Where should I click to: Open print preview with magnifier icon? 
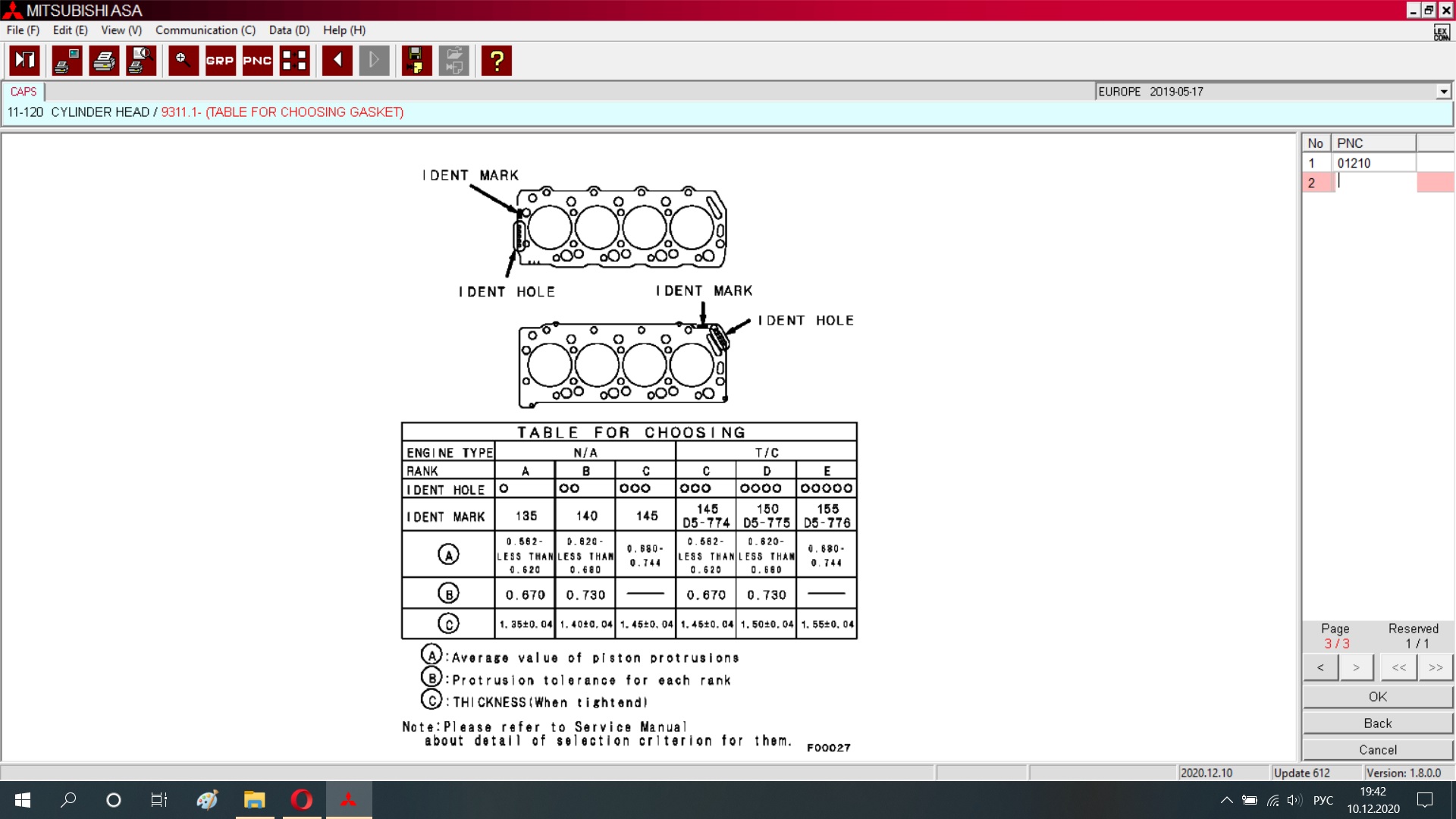click(141, 61)
